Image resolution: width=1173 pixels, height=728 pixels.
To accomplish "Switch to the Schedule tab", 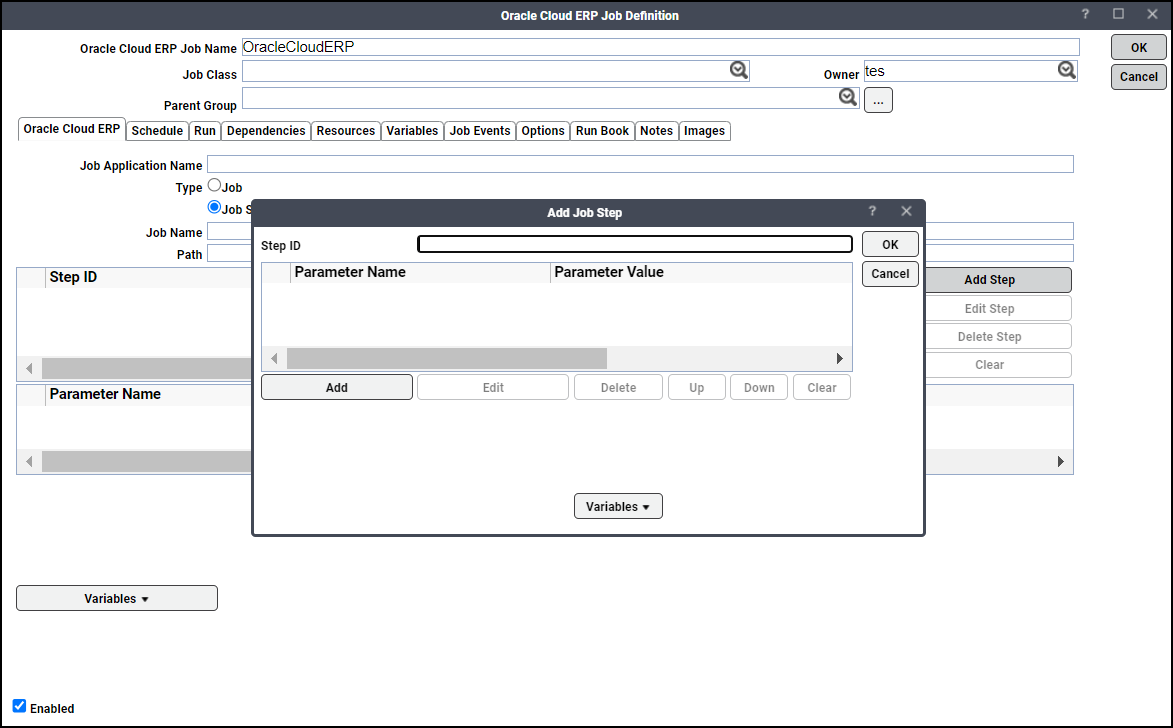I will click(x=157, y=131).
